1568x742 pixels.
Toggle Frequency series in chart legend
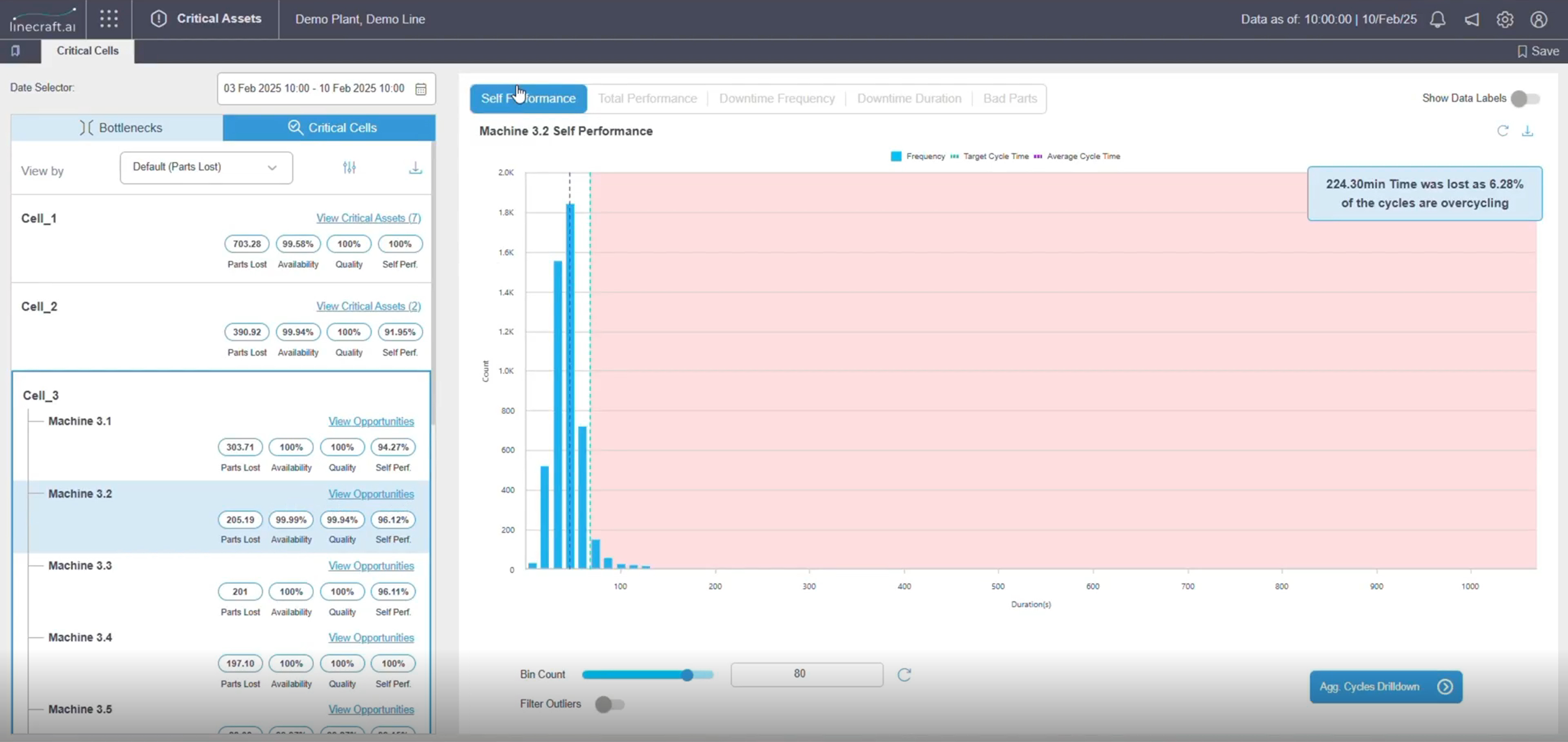918,156
